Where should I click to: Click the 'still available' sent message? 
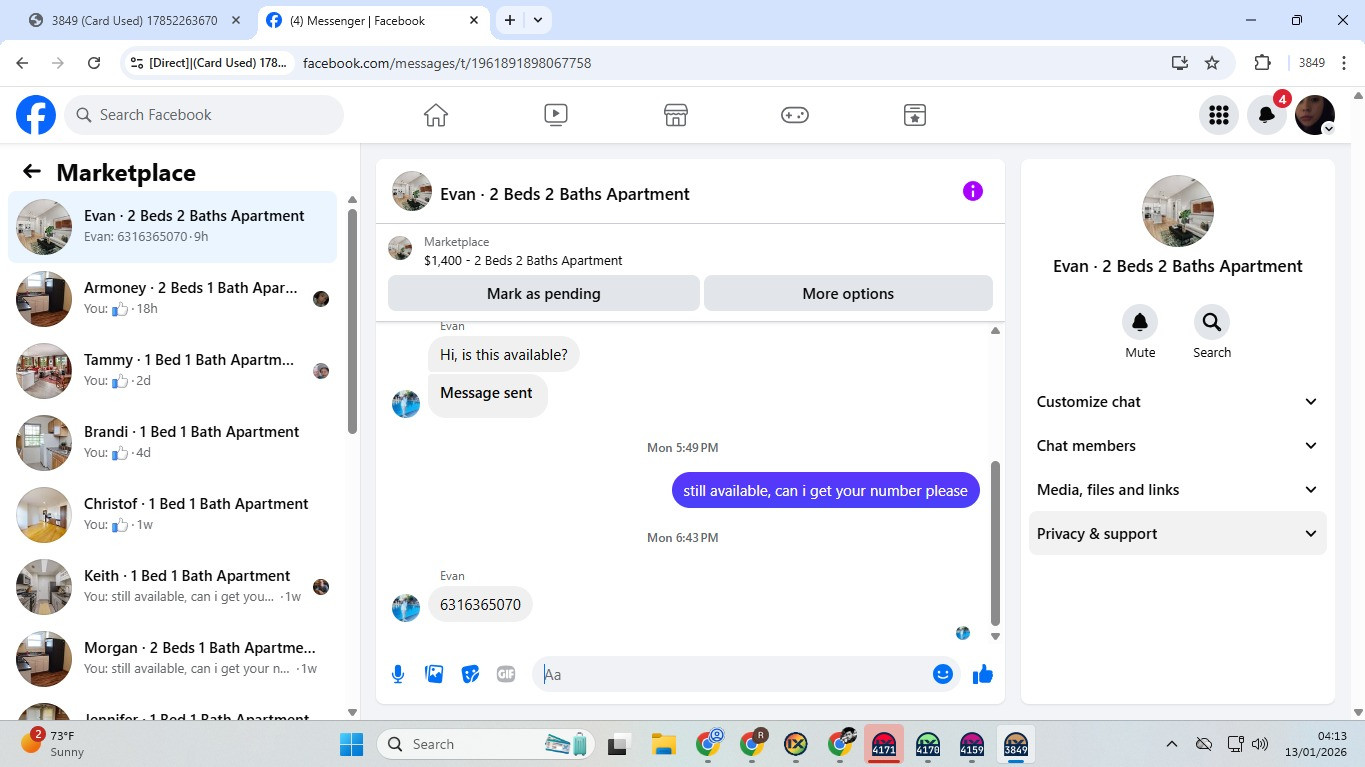825,490
